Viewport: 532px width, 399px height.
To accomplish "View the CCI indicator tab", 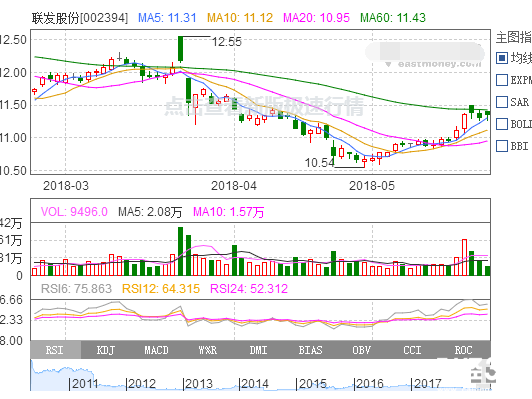I will tap(412, 350).
